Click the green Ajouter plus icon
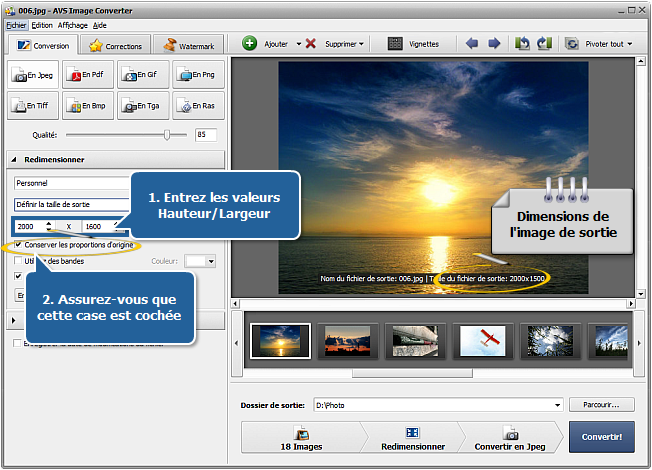 pyautogui.click(x=250, y=44)
